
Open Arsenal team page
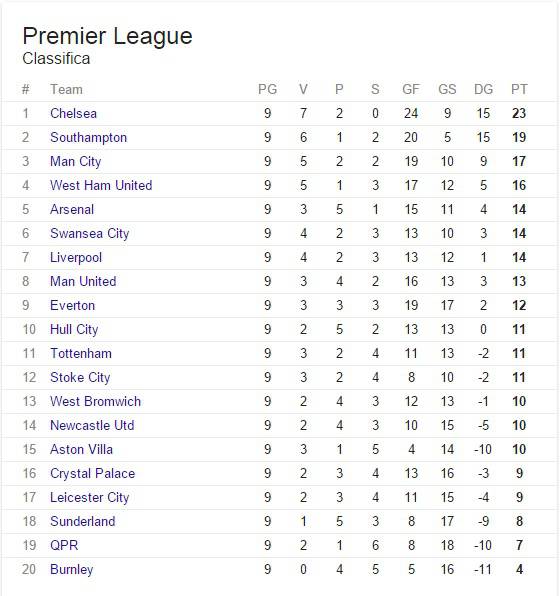[72, 209]
